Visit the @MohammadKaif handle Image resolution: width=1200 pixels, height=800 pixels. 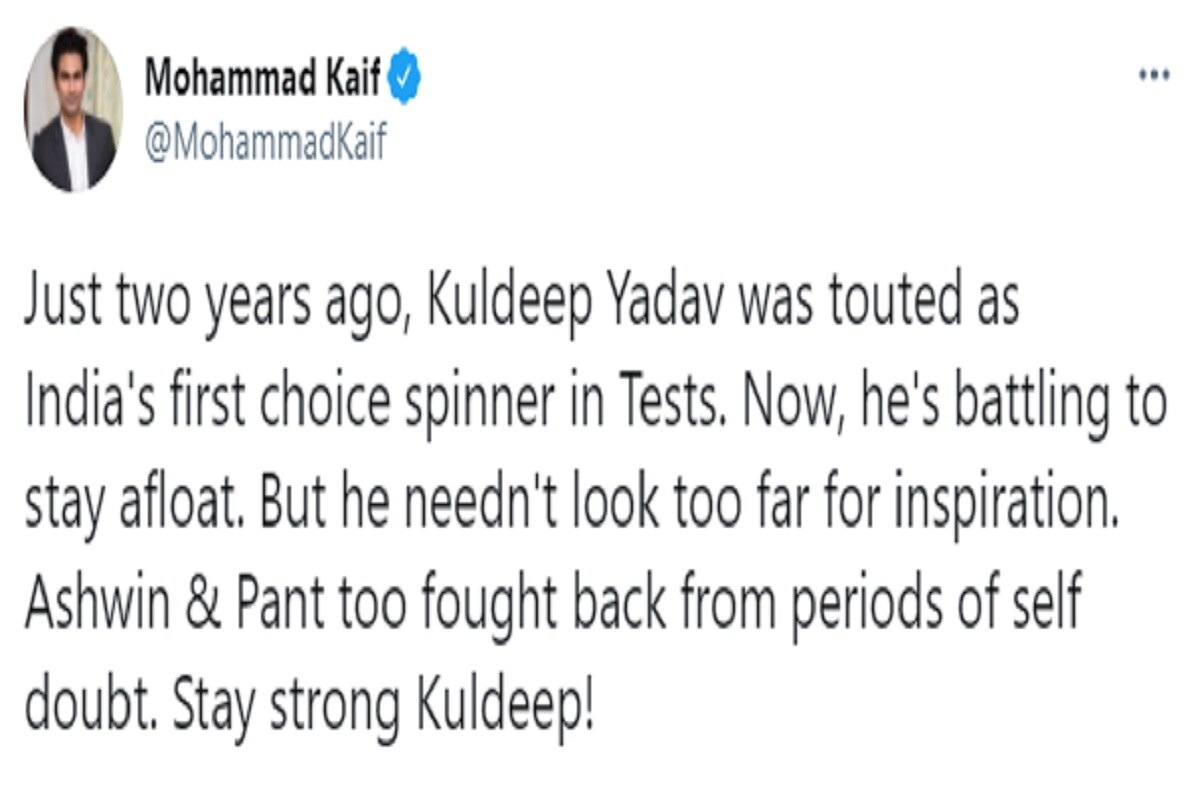coord(265,143)
